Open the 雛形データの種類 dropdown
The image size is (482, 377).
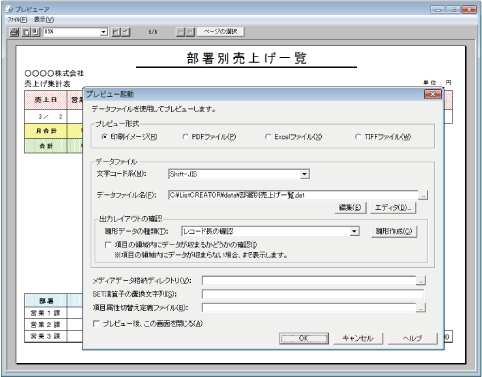coord(354,231)
